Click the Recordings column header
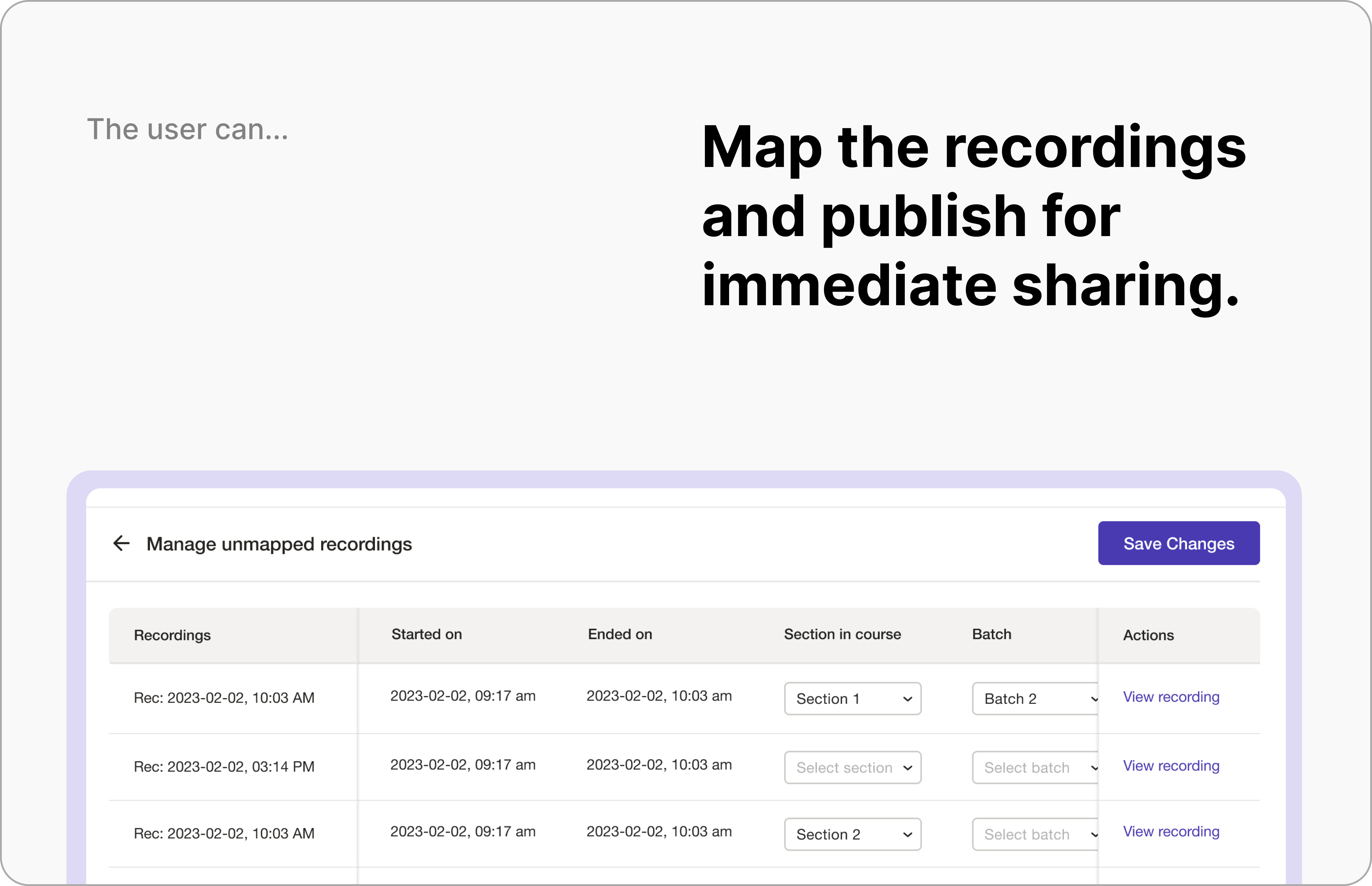This screenshot has height=886, width=1372. click(172, 635)
